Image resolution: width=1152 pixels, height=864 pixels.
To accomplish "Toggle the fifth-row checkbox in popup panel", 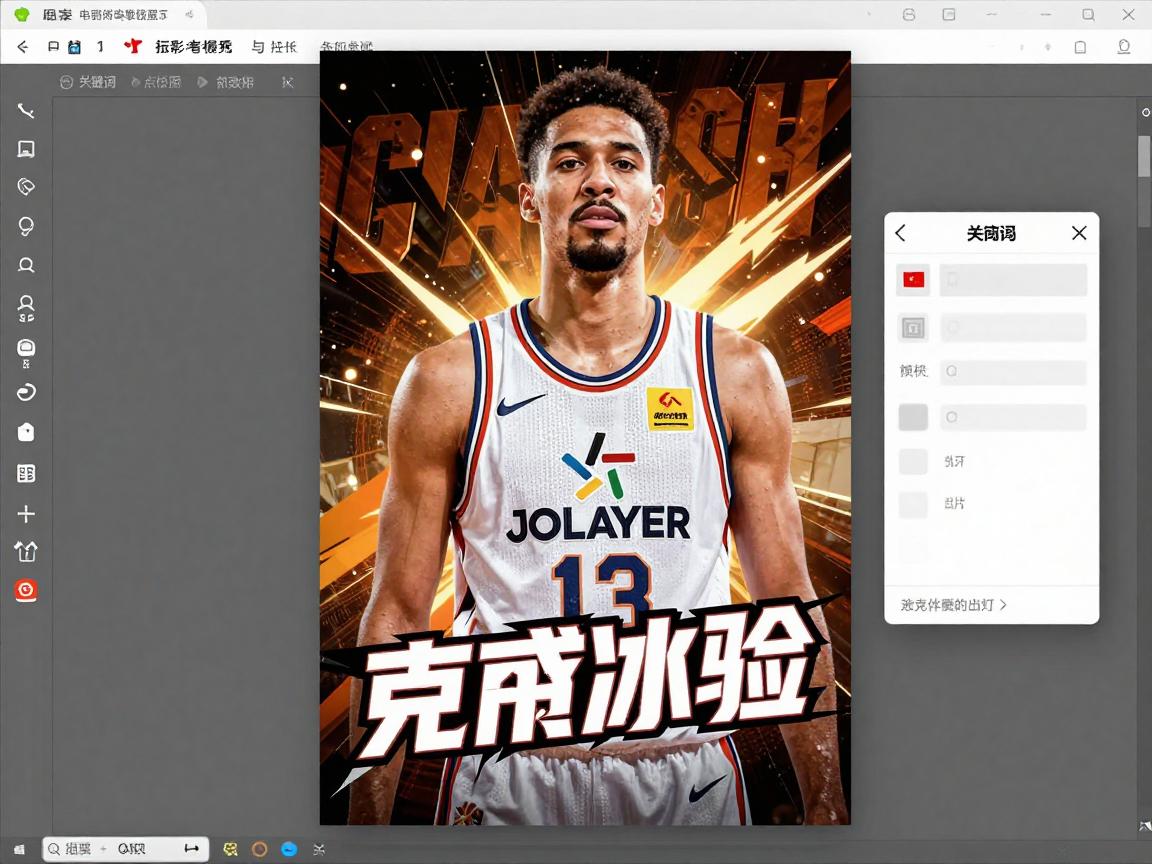I will pos(913,461).
